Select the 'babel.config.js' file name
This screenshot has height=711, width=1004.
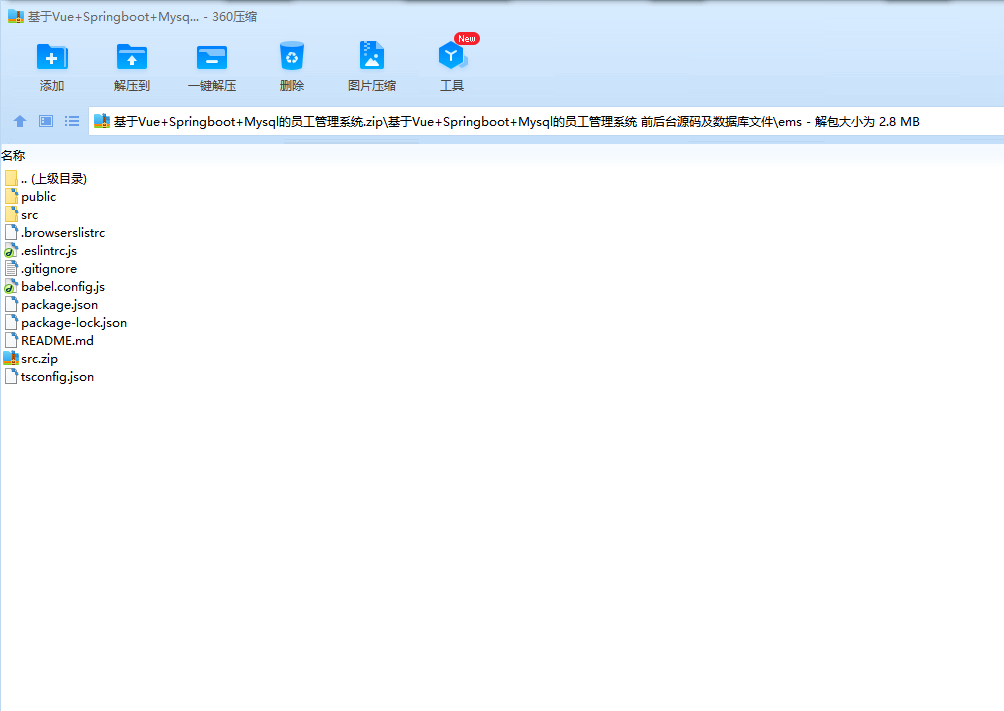pyautogui.click(x=63, y=286)
